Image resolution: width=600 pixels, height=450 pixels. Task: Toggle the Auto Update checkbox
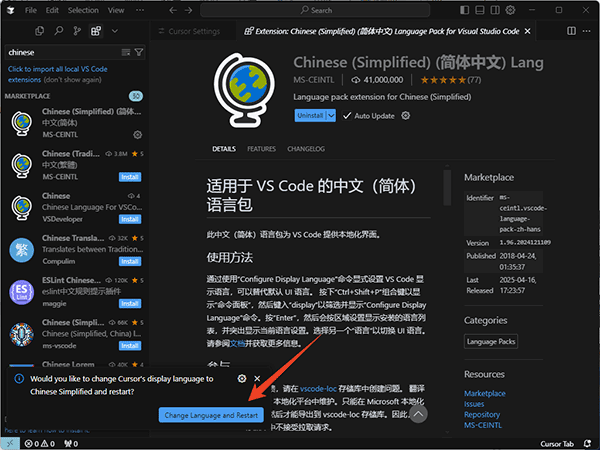(x=346, y=116)
